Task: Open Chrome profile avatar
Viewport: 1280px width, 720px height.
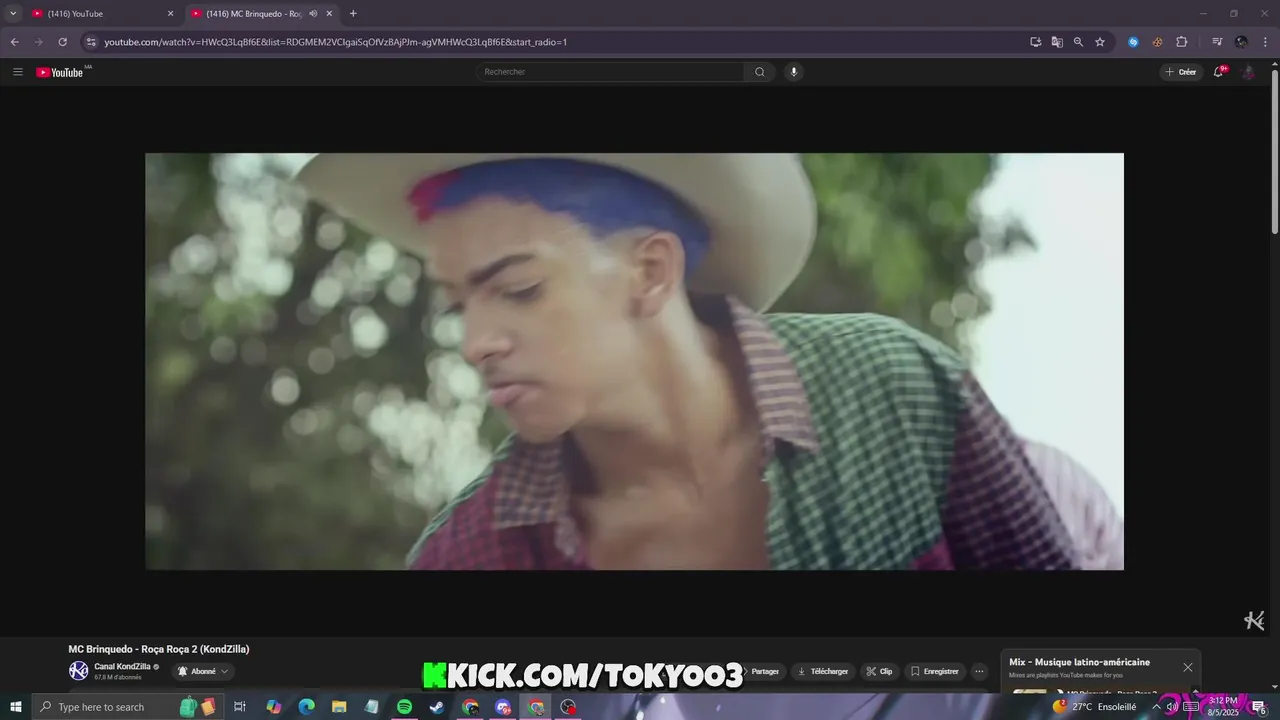Action: (1241, 42)
